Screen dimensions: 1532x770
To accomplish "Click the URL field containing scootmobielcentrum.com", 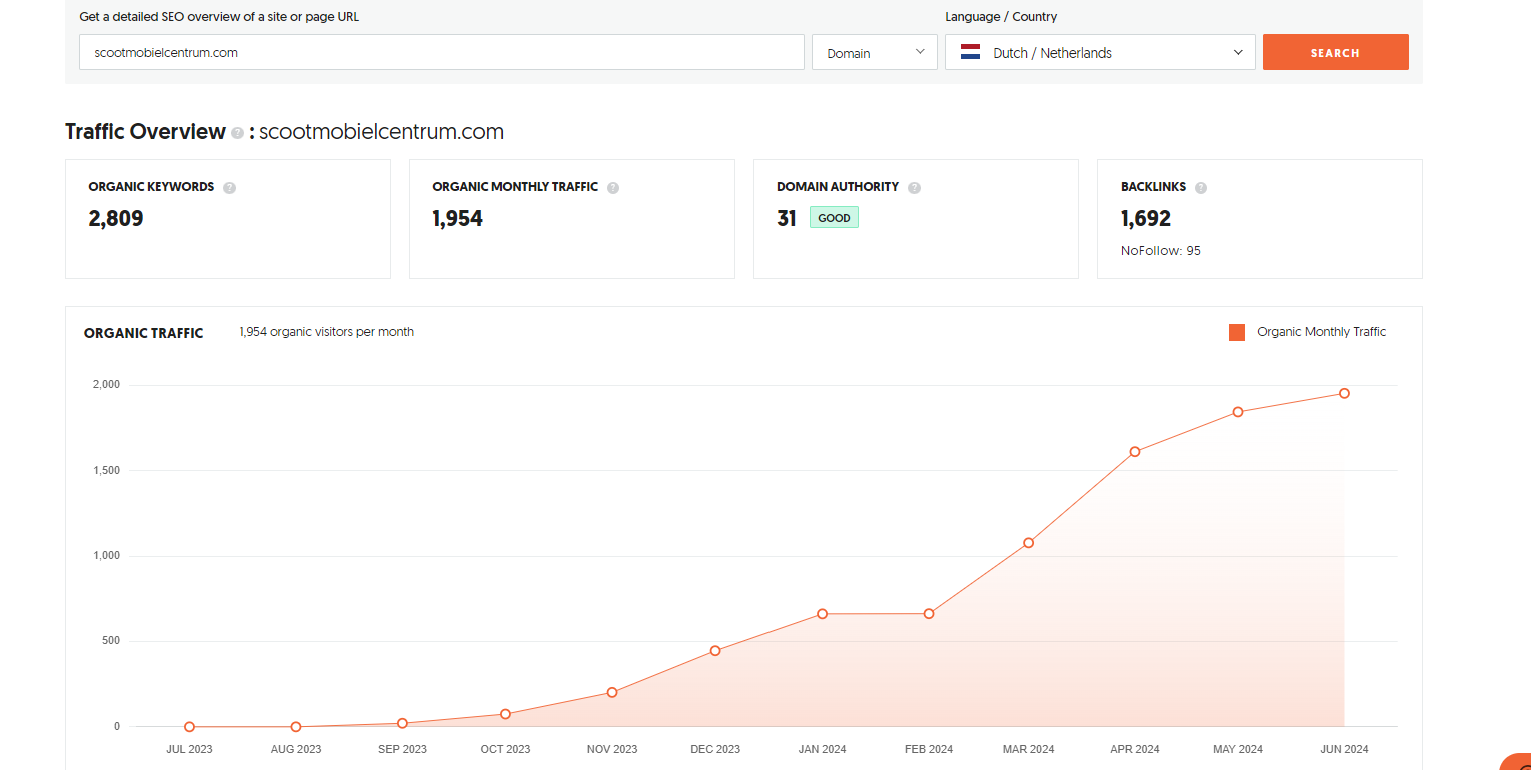I will click(441, 52).
